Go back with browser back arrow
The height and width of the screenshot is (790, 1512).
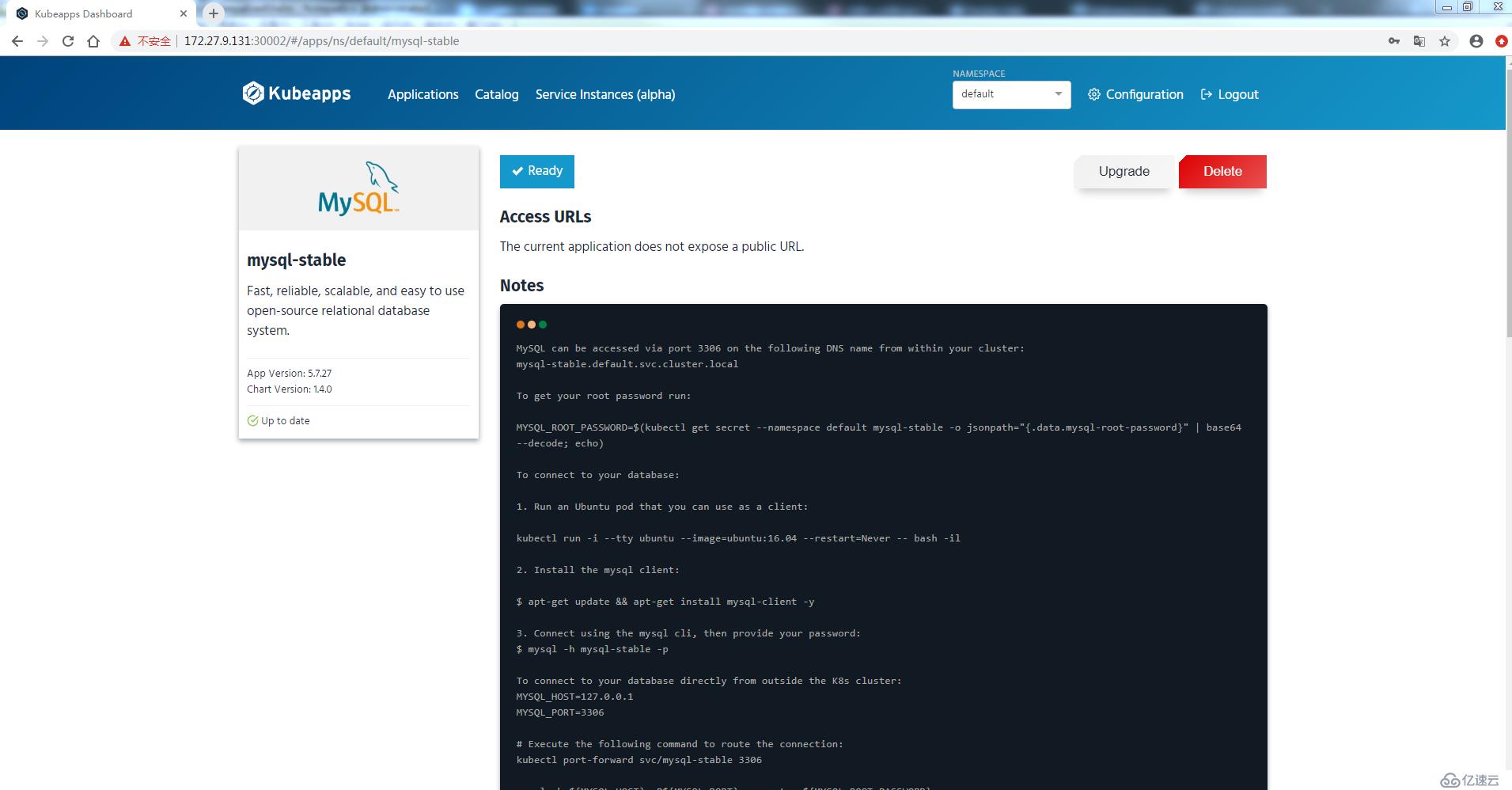point(17,41)
